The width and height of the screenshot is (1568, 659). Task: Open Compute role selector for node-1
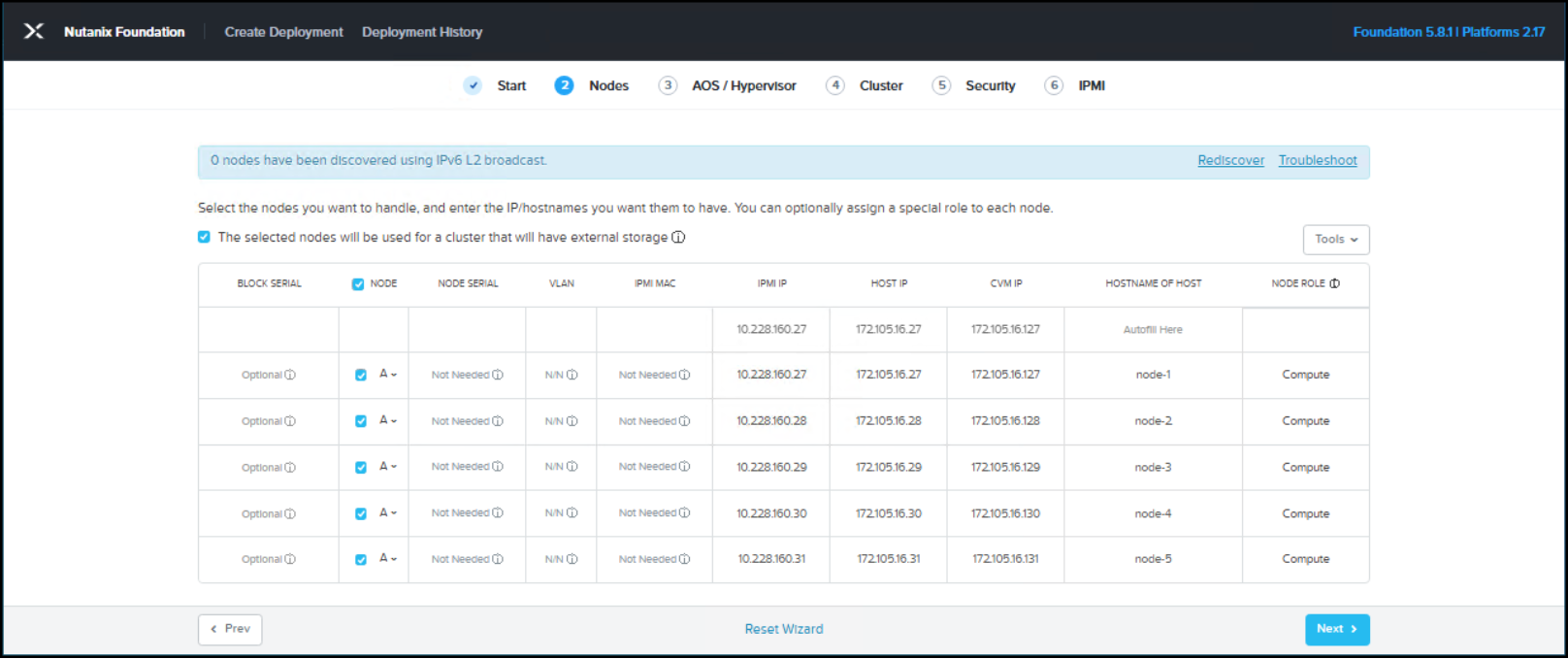click(1306, 375)
